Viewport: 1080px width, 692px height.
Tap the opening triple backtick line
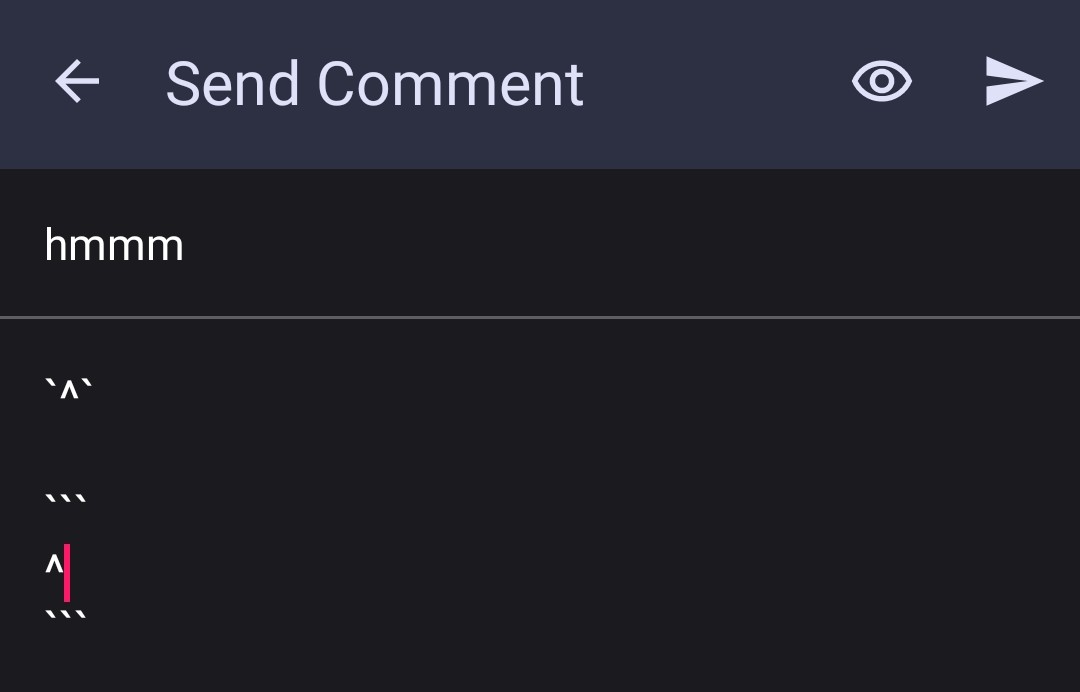click(x=66, y=497)
